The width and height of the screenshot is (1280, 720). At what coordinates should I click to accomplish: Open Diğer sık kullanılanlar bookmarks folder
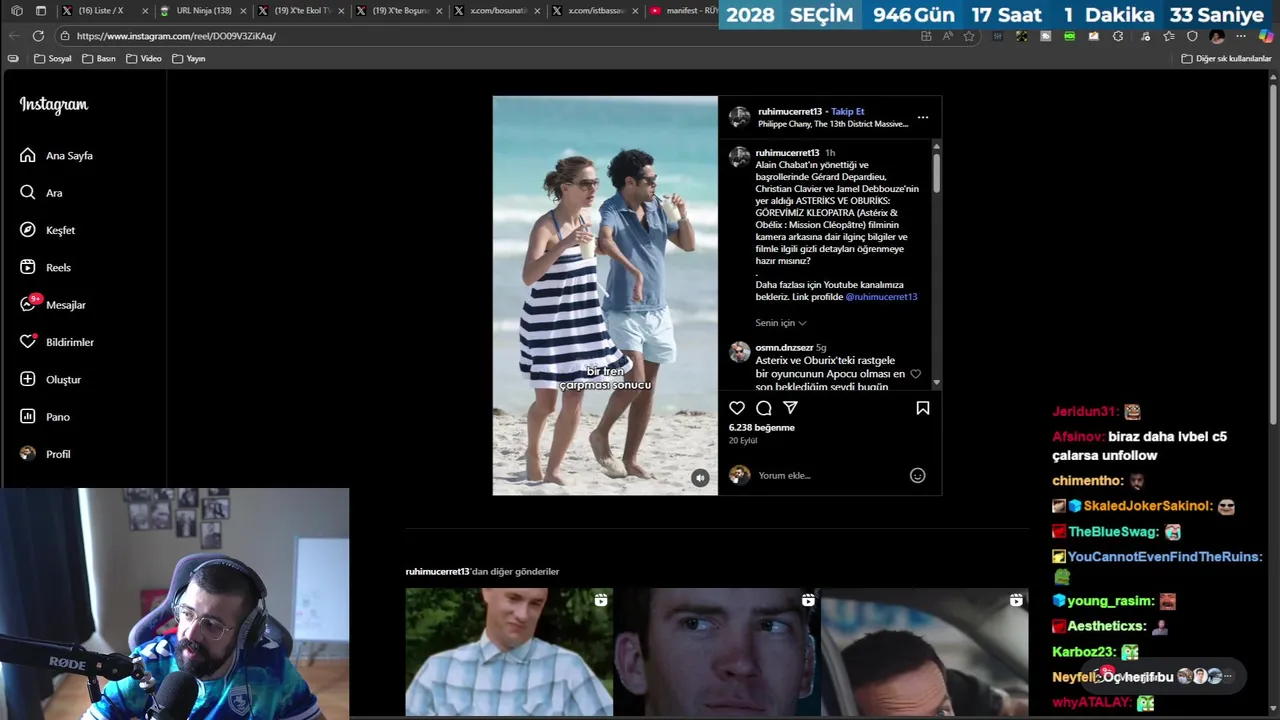(1226, 58)
